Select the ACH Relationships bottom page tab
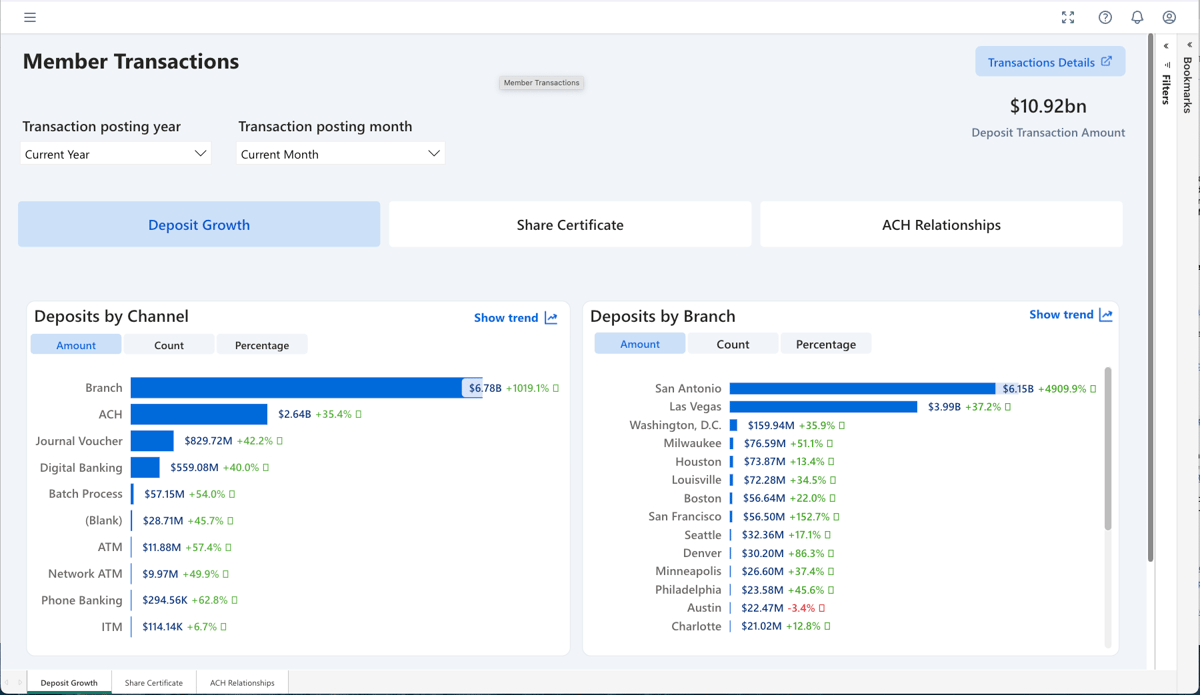1200x695 pixels. click(242, 683)
